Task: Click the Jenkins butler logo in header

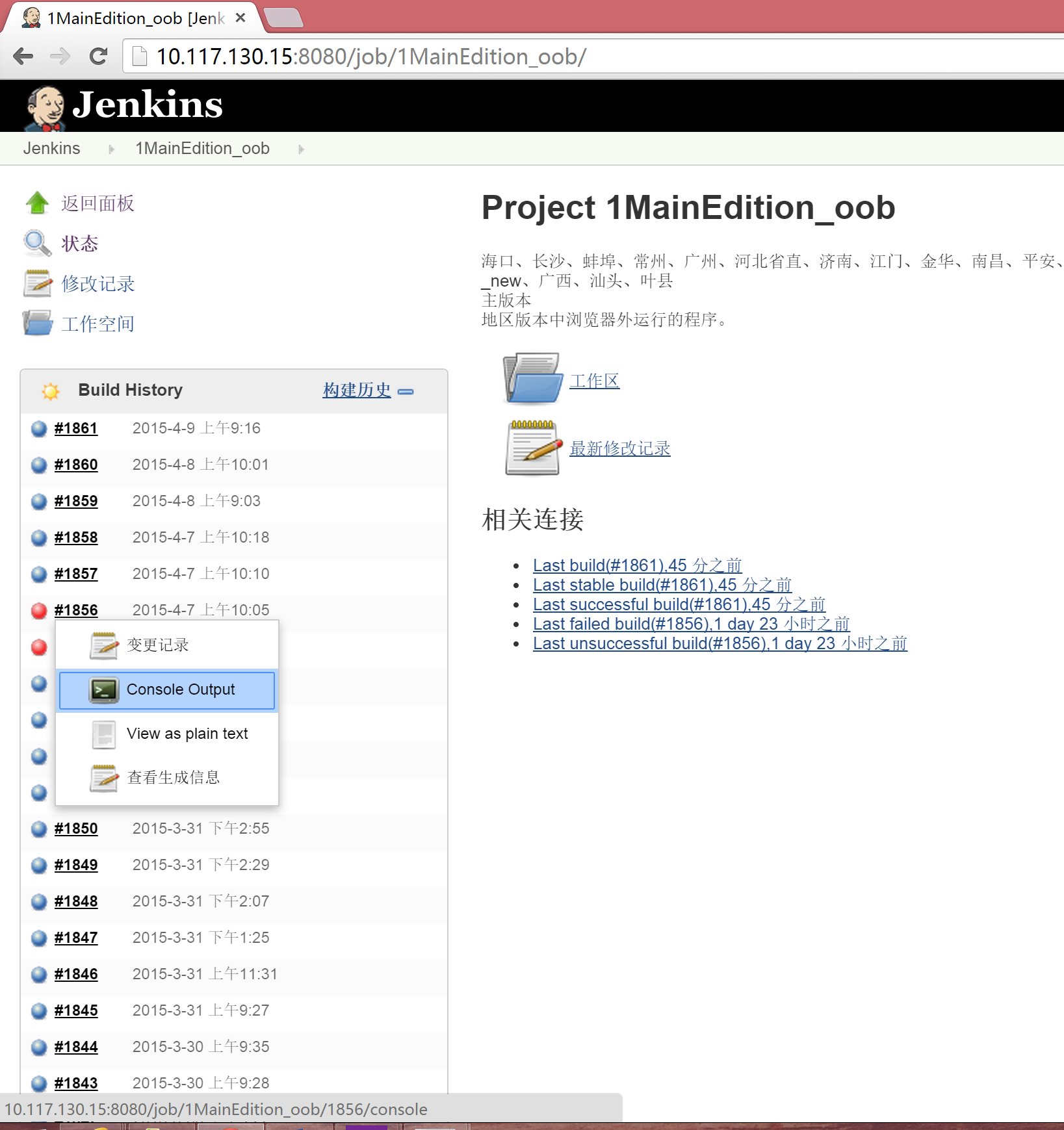Action: click(45, 108)
